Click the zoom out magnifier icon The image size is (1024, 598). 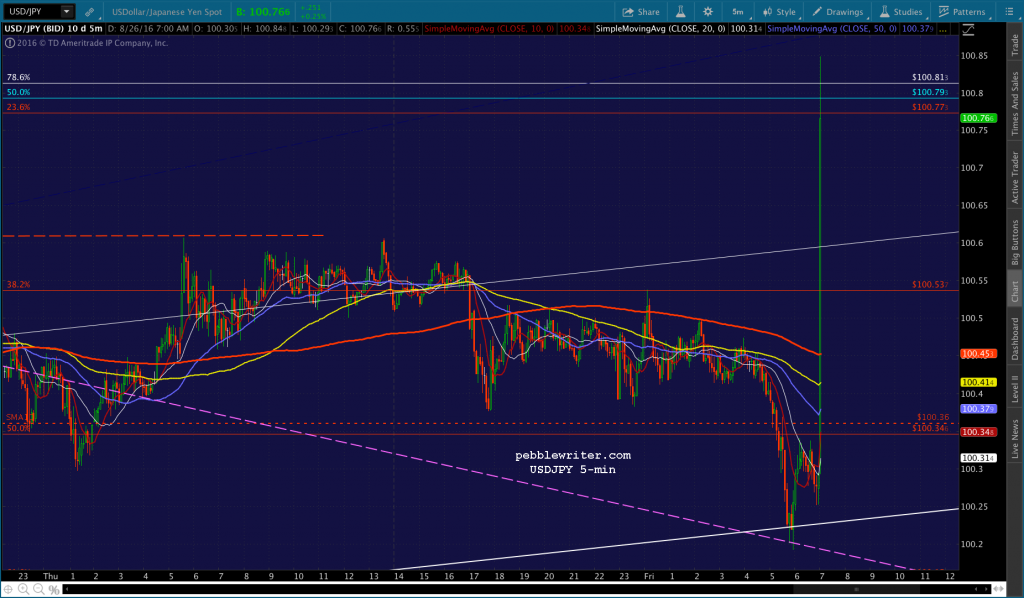click(39, 590)
